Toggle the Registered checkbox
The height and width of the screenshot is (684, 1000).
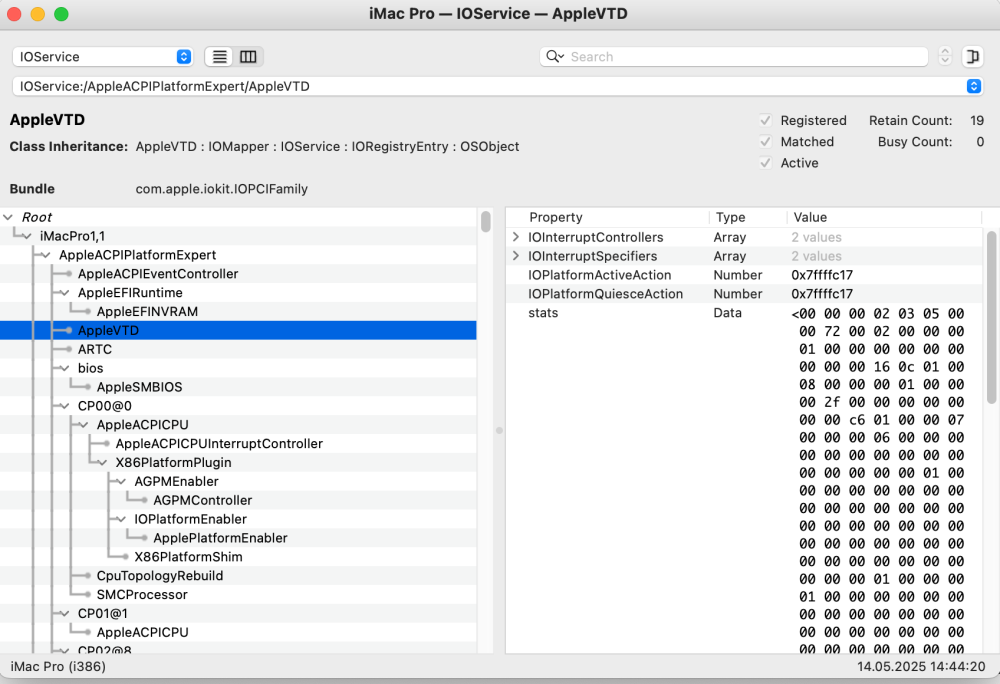[x=765, y=120]
